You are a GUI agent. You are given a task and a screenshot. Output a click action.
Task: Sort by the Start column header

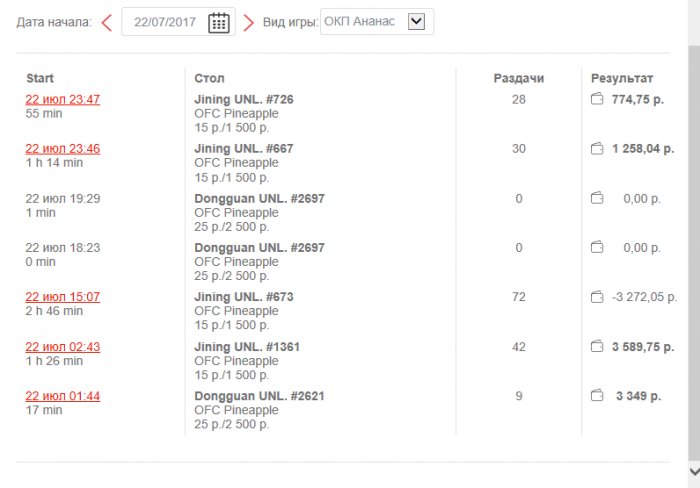(40, 78)
